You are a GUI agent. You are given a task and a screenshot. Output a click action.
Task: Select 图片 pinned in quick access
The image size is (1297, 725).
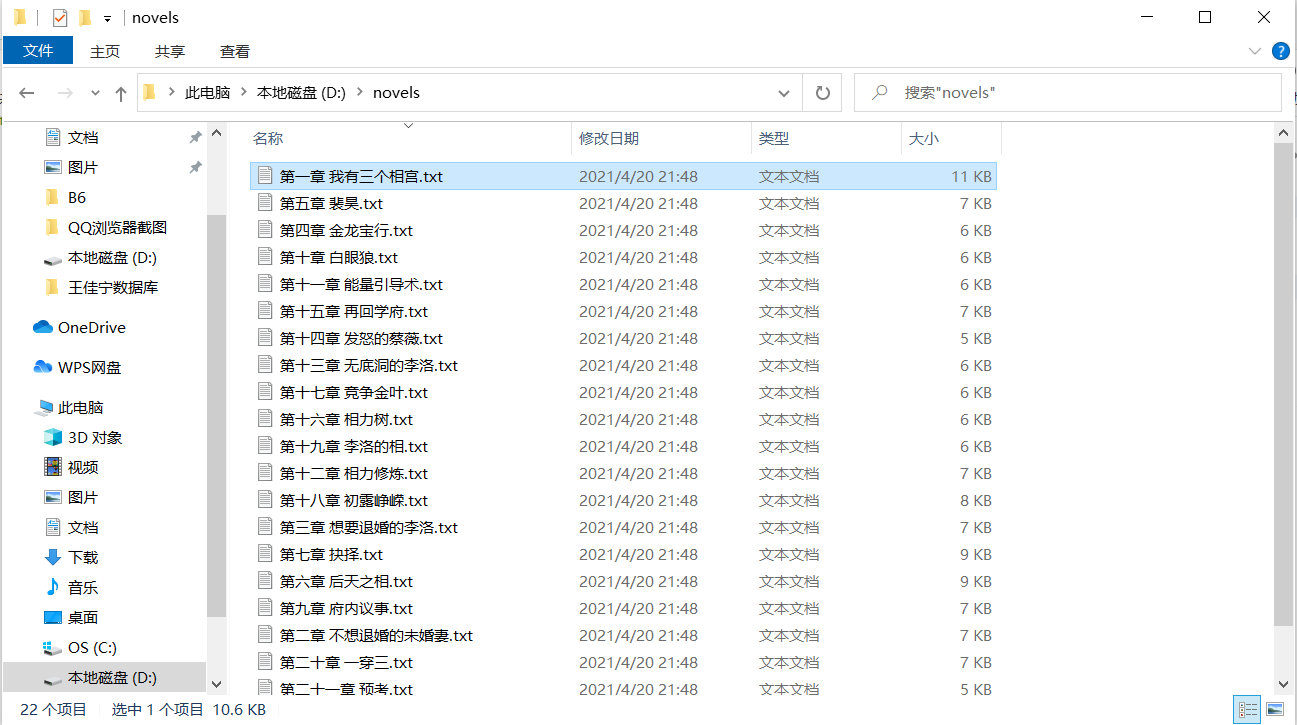(83, 167)
